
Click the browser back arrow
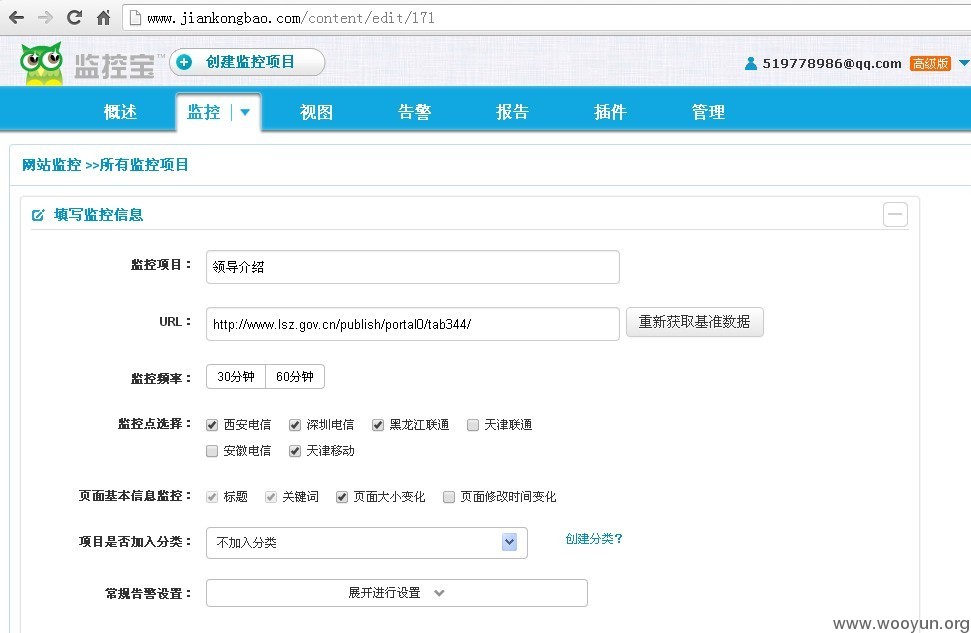(17, 18)
